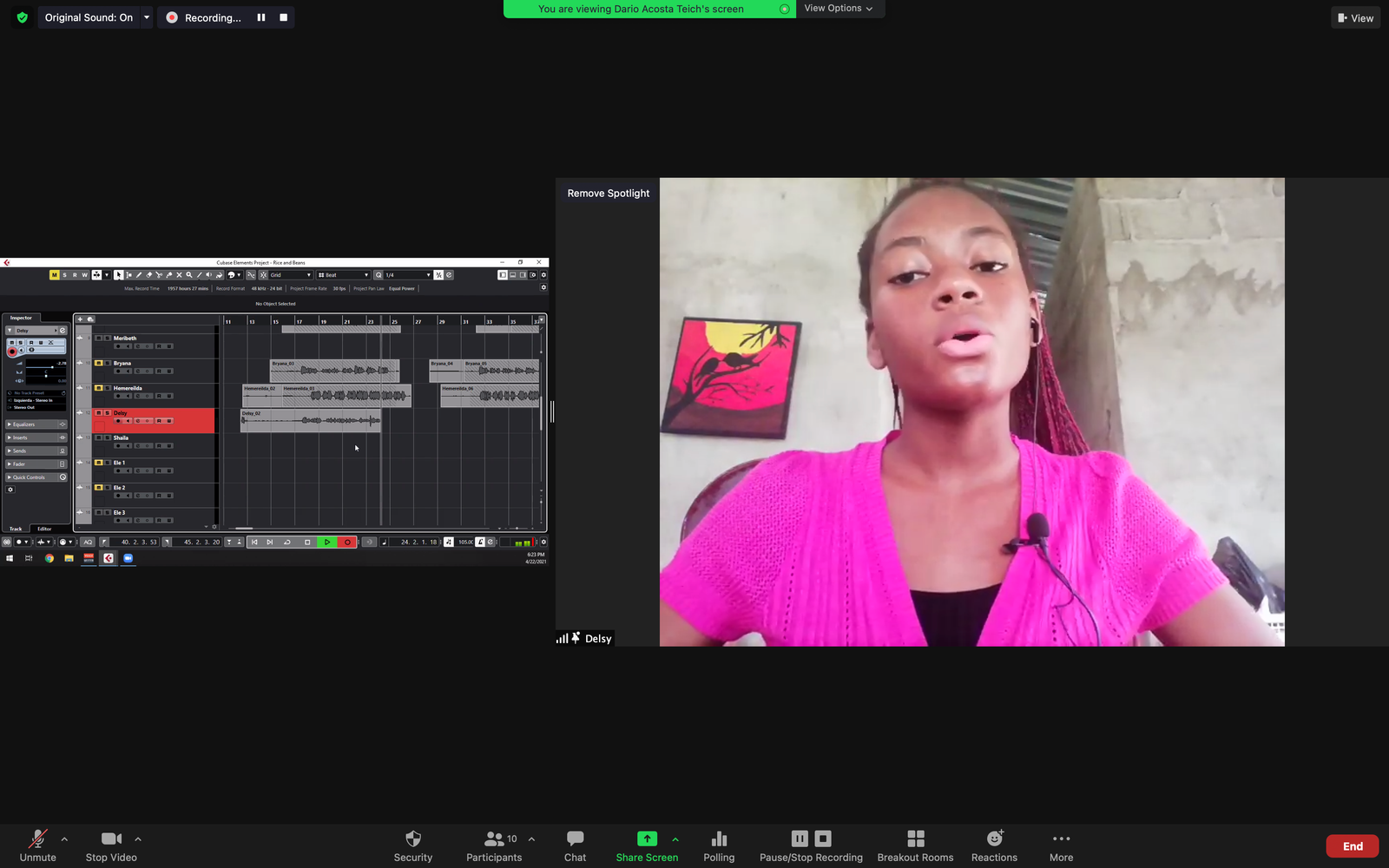The image size is (1389, 868).
Task: Open Original Sound dropdown arrow
Action: tap(147, 17)
